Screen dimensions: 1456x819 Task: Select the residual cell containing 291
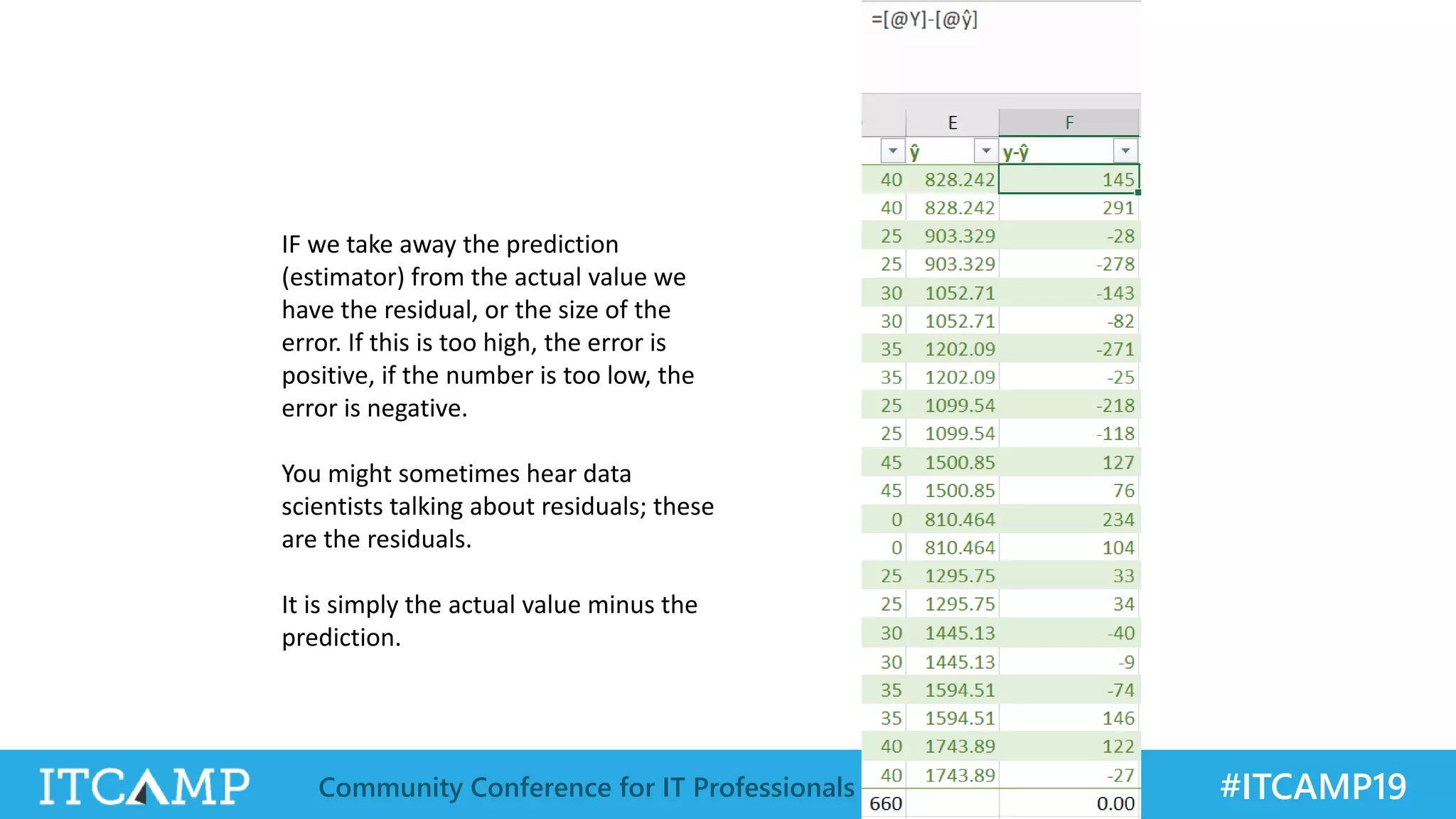pyautogui.click(x=1069, y=208)
